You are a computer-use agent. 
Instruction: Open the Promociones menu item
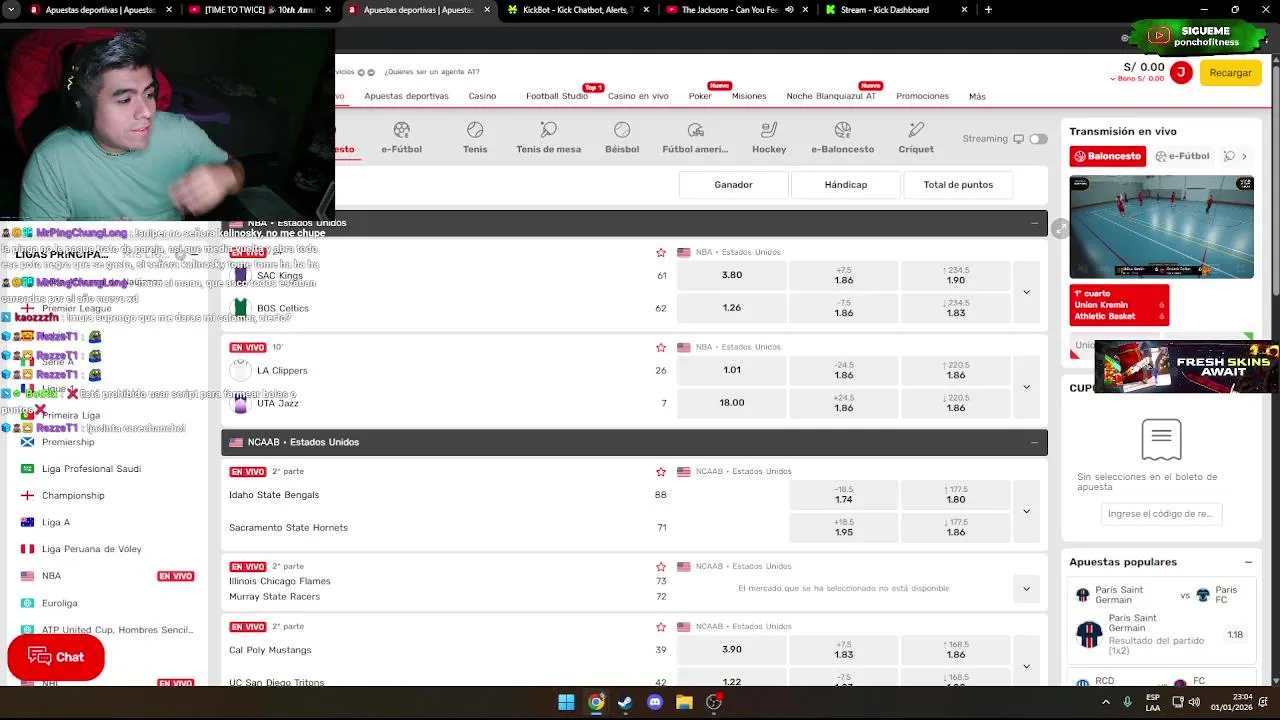tap(922, 96)
